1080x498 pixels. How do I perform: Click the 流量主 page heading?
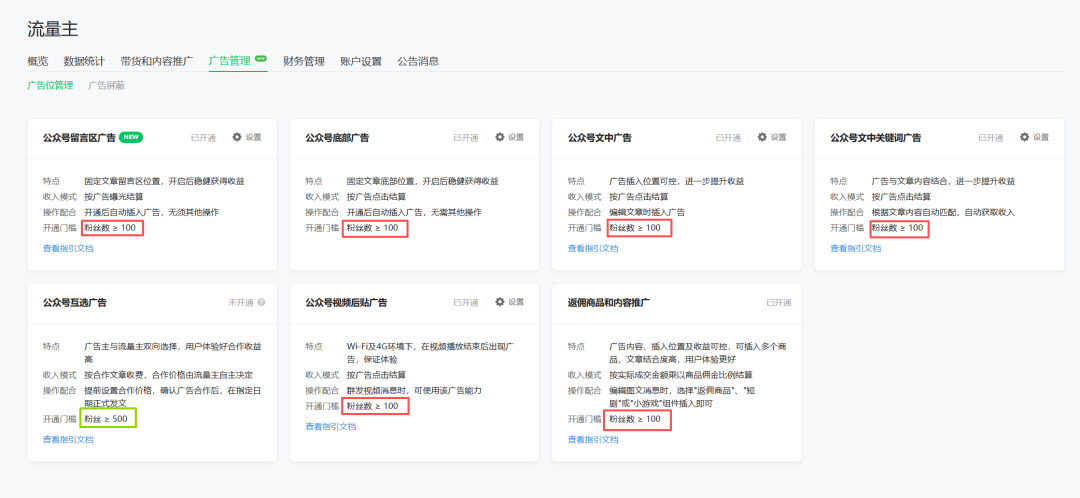point(52,29)
